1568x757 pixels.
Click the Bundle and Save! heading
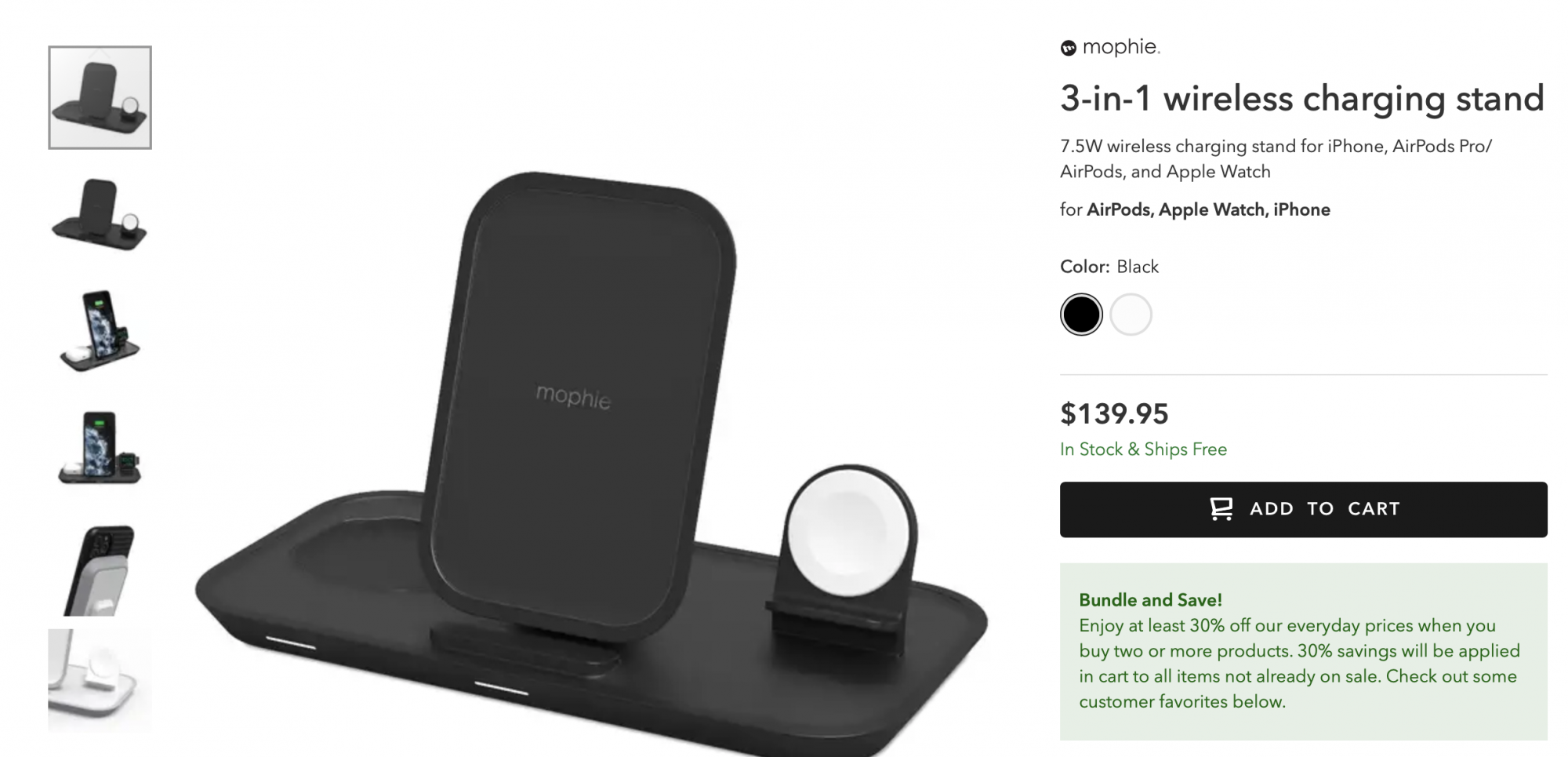click(1150, 600)
